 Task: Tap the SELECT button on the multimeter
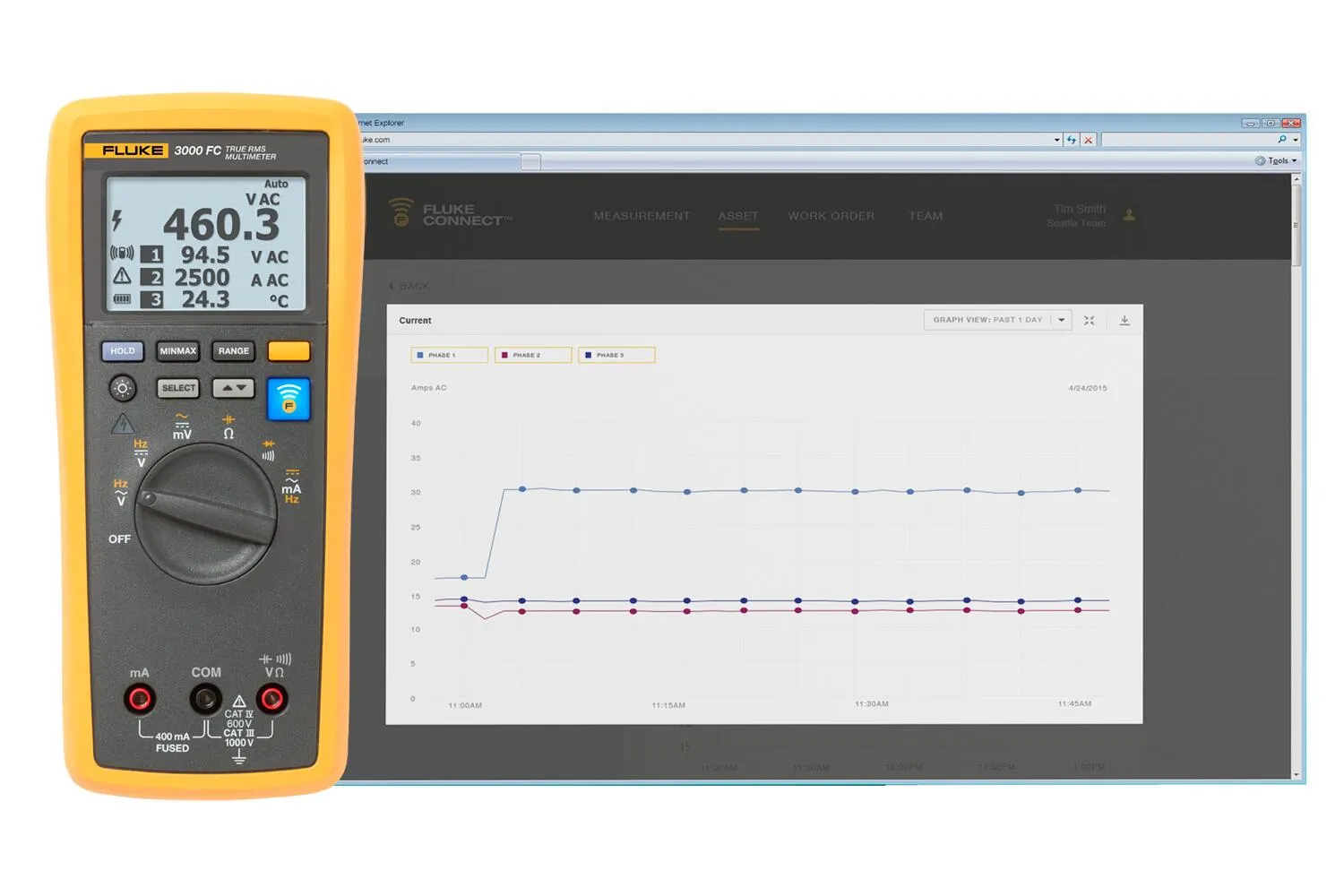(x=178, y=388)
